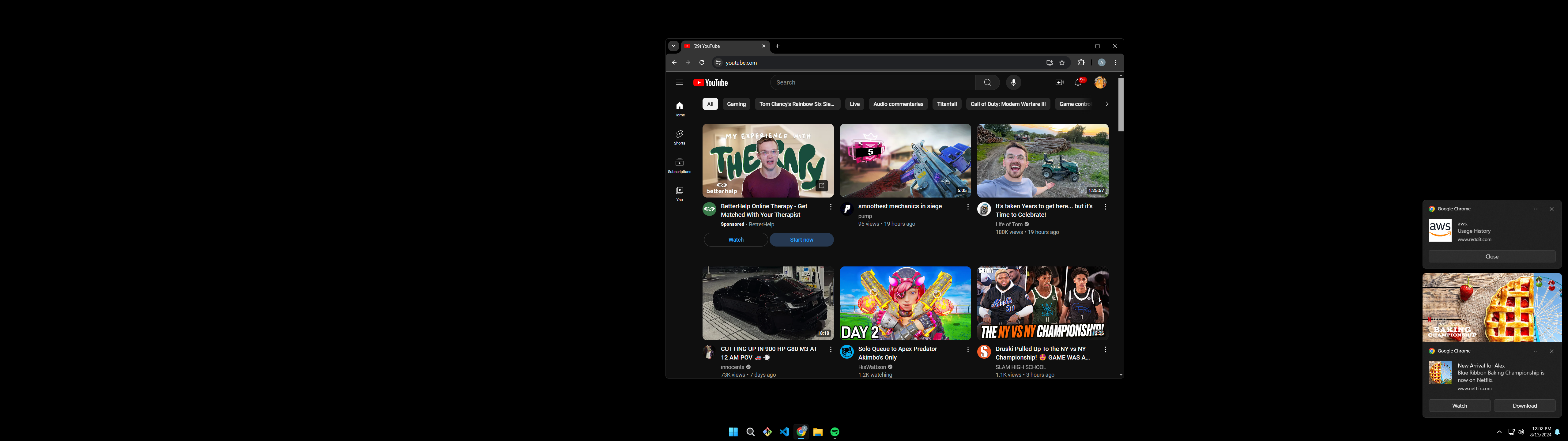Screen dimensions: 1568x441
Task: Click the voice search microphone icon
Action: coord(1013,82)
